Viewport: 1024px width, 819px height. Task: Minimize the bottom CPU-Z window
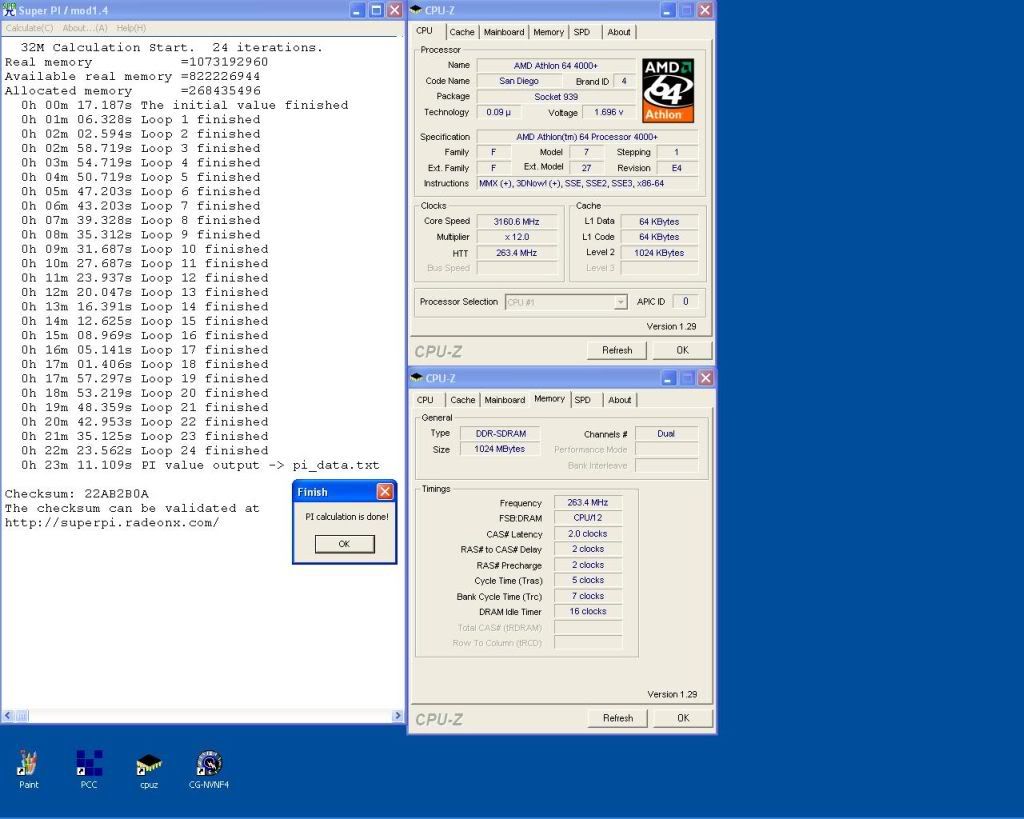pos(668,377)
